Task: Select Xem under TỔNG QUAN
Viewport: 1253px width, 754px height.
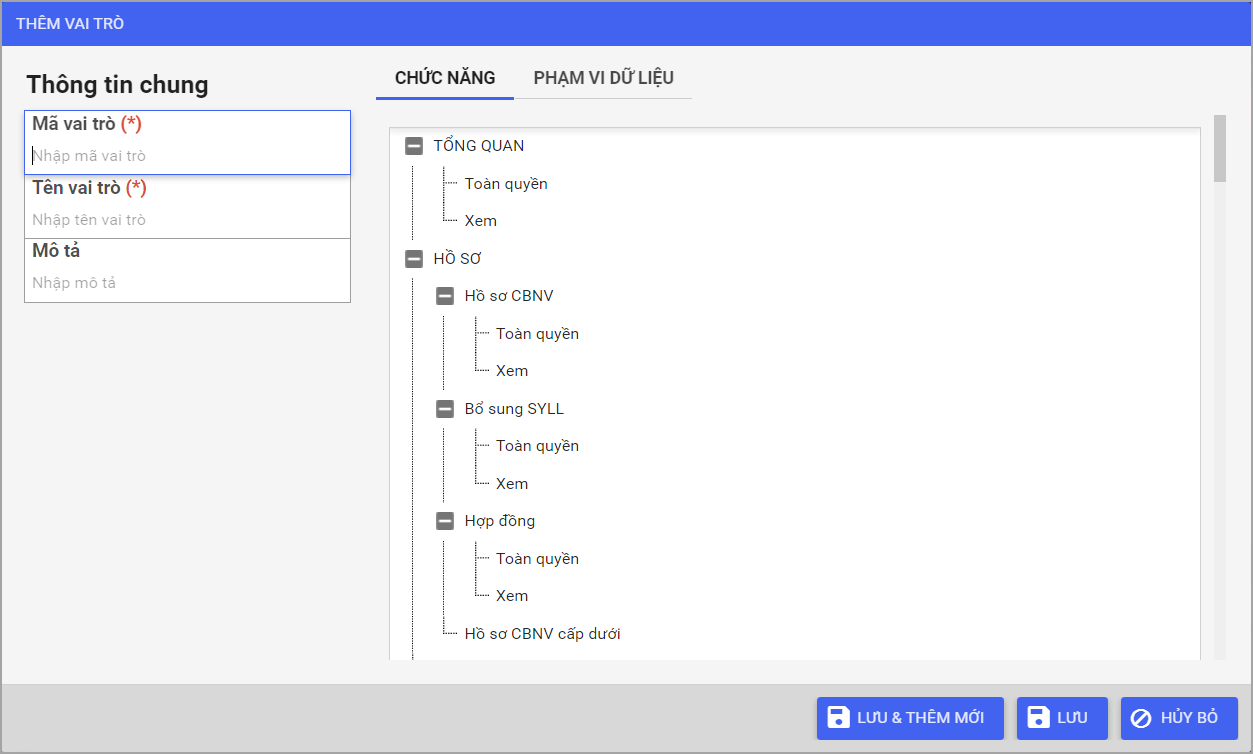Action: 480,221
